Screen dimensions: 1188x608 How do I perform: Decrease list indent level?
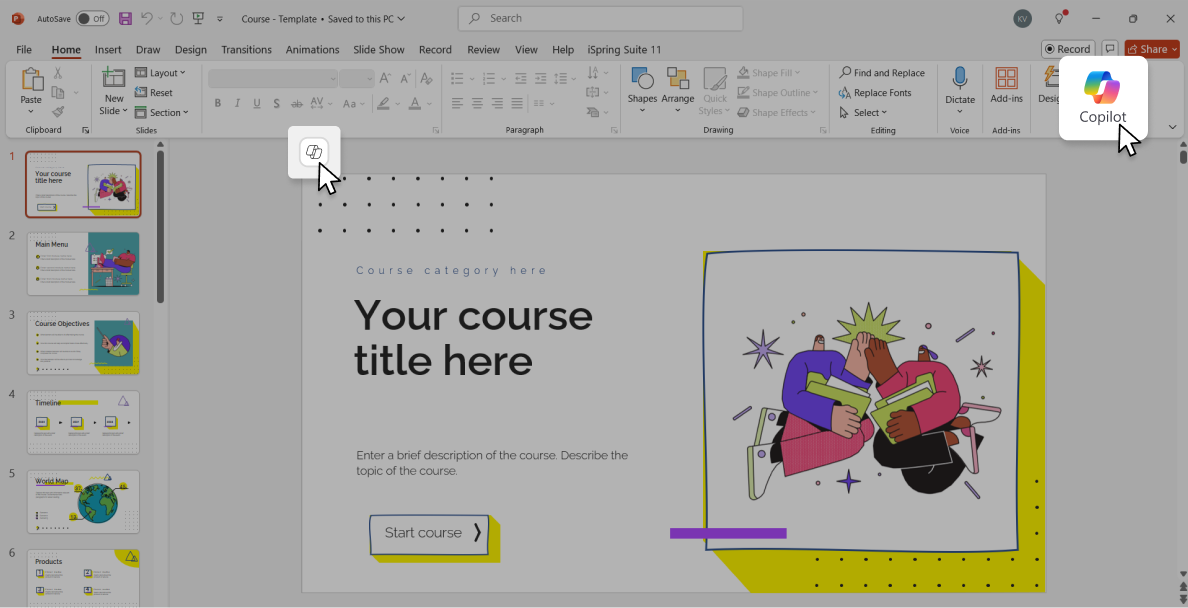(x=521, y=78)
